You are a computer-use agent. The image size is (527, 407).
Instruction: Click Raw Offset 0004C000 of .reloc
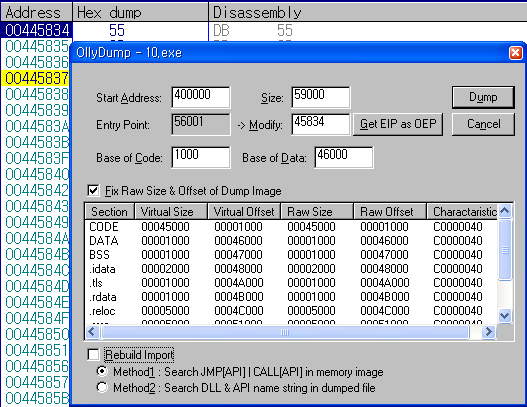coord(384,311)
